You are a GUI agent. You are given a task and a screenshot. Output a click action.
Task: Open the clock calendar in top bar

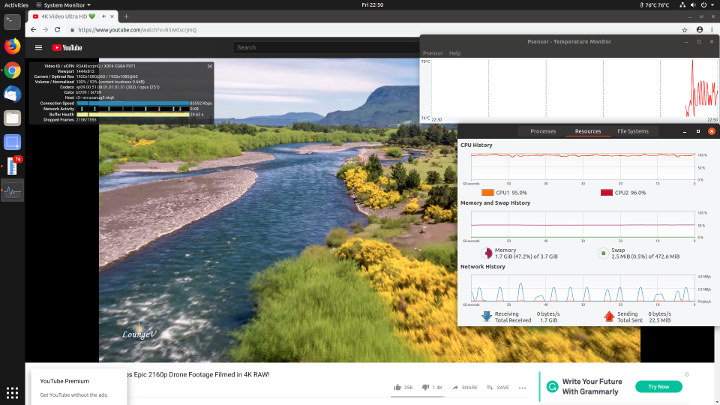[372, 5]
